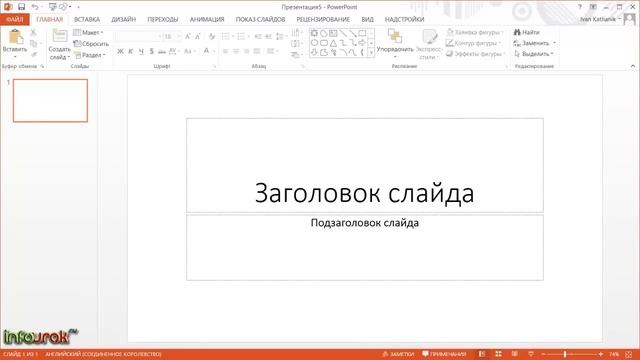Click the zoom slider handle
The image size is (640, 360).
coord(565,354)
